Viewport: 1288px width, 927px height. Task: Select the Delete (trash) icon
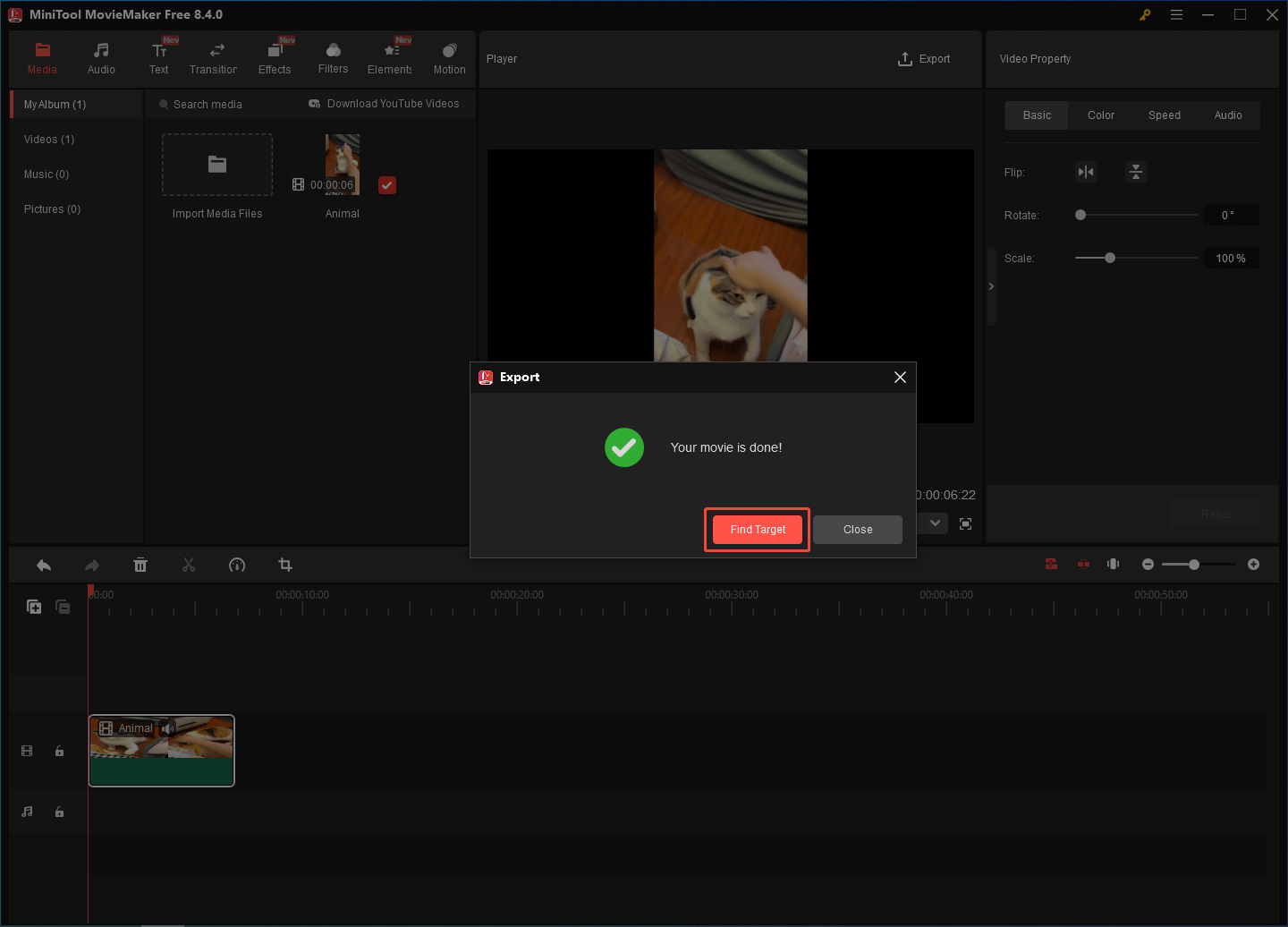(x=140, y=565)
